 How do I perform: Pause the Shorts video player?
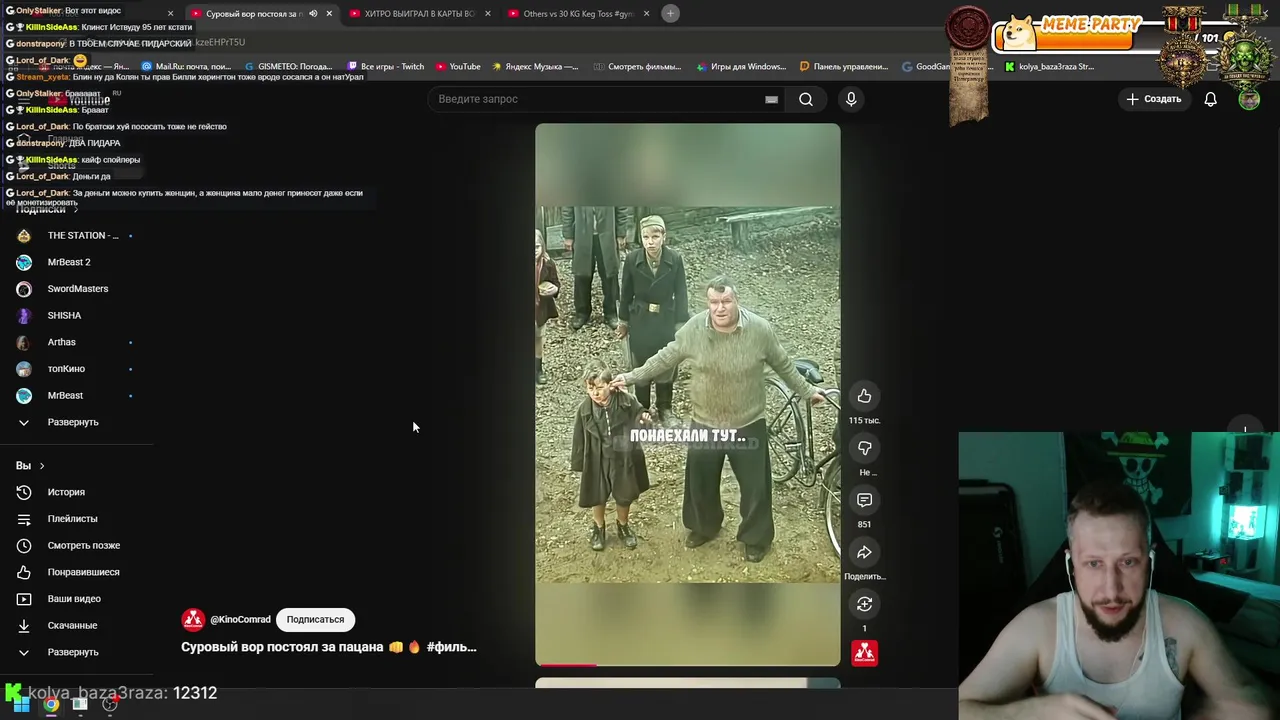pyautogui.click(x=688, y=394)
